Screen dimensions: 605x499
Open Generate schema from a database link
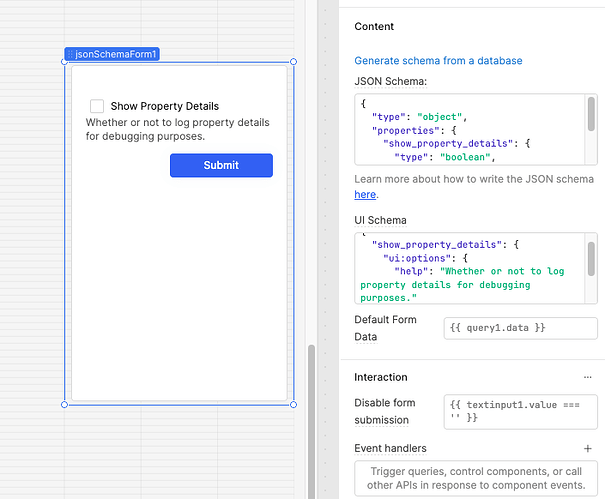438,61
